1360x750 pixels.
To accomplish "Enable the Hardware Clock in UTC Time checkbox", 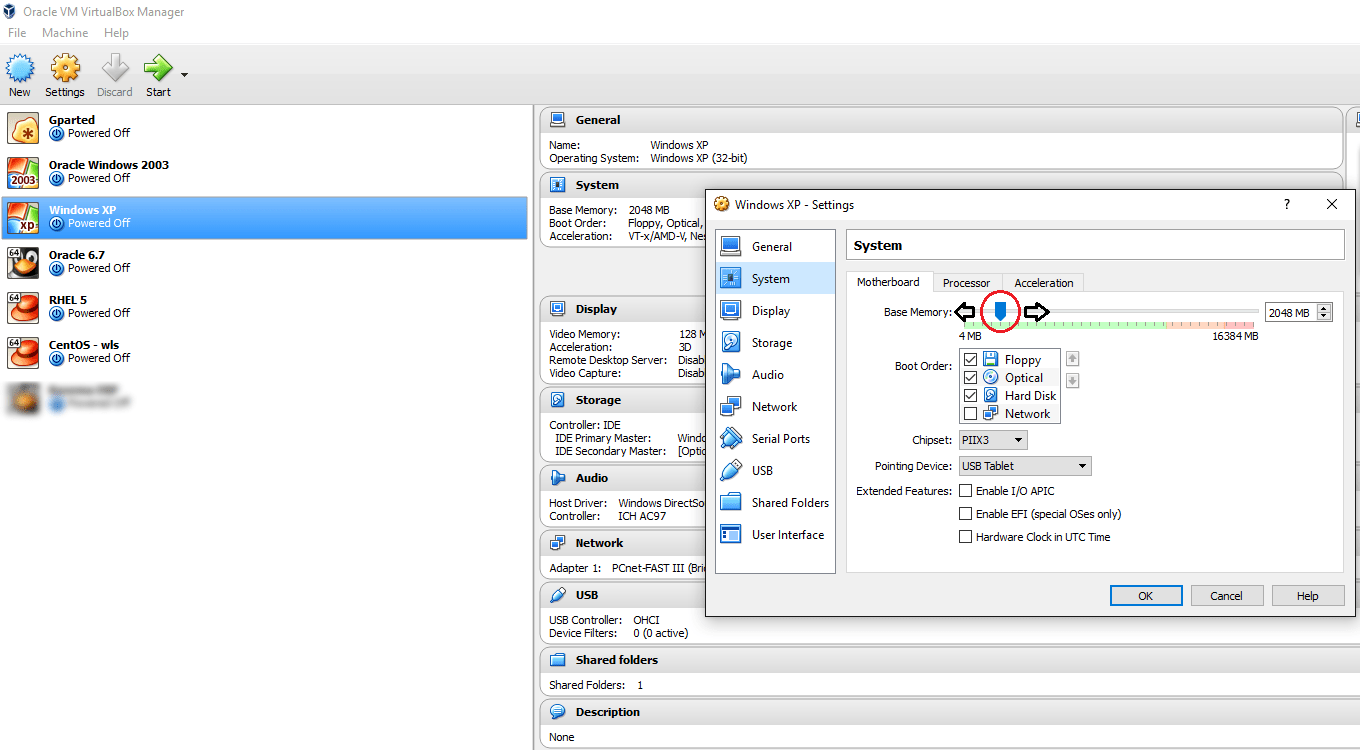I will click(x=966, y=537).
